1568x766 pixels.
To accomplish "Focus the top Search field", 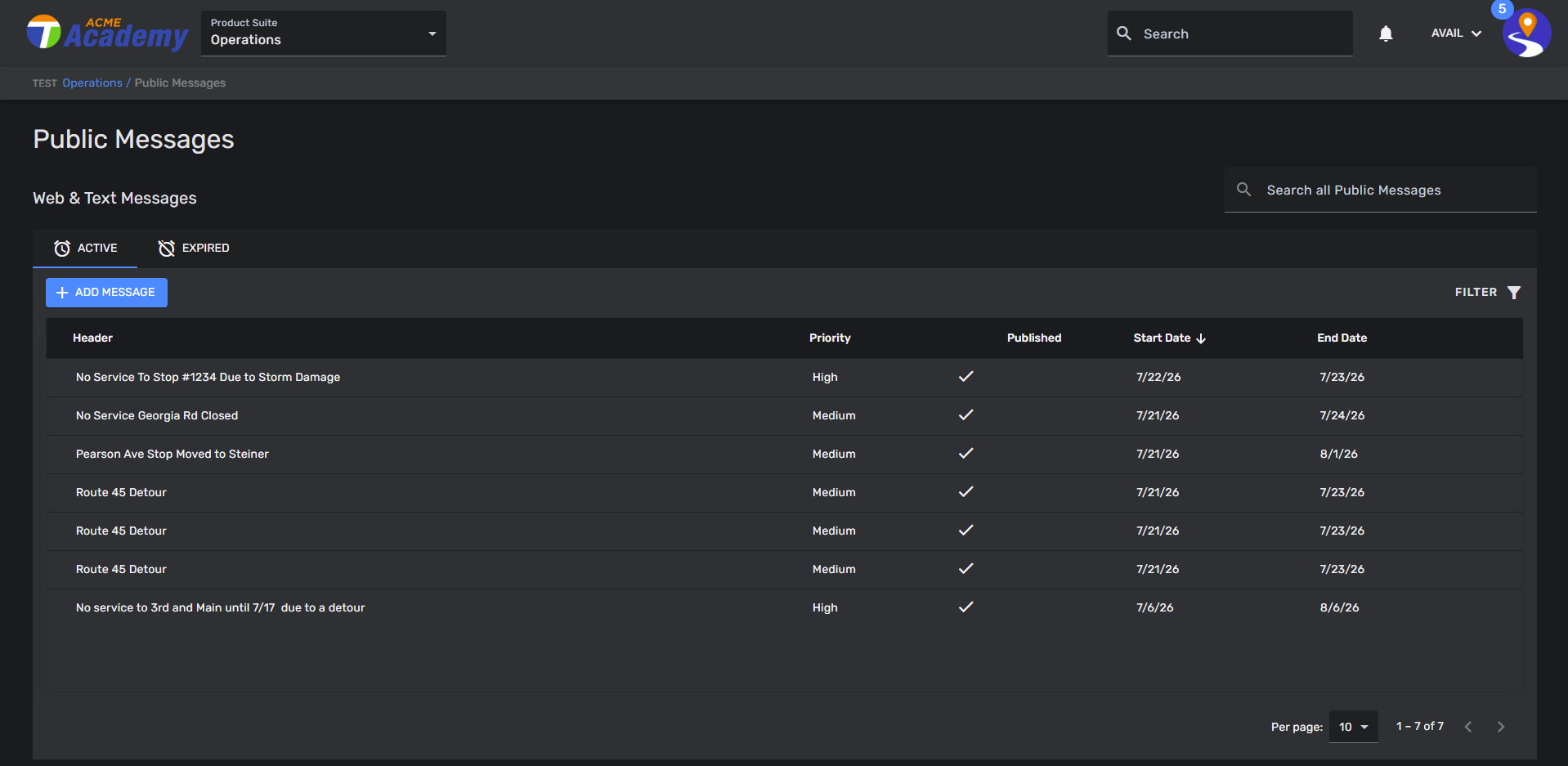I will [1230, 34].
